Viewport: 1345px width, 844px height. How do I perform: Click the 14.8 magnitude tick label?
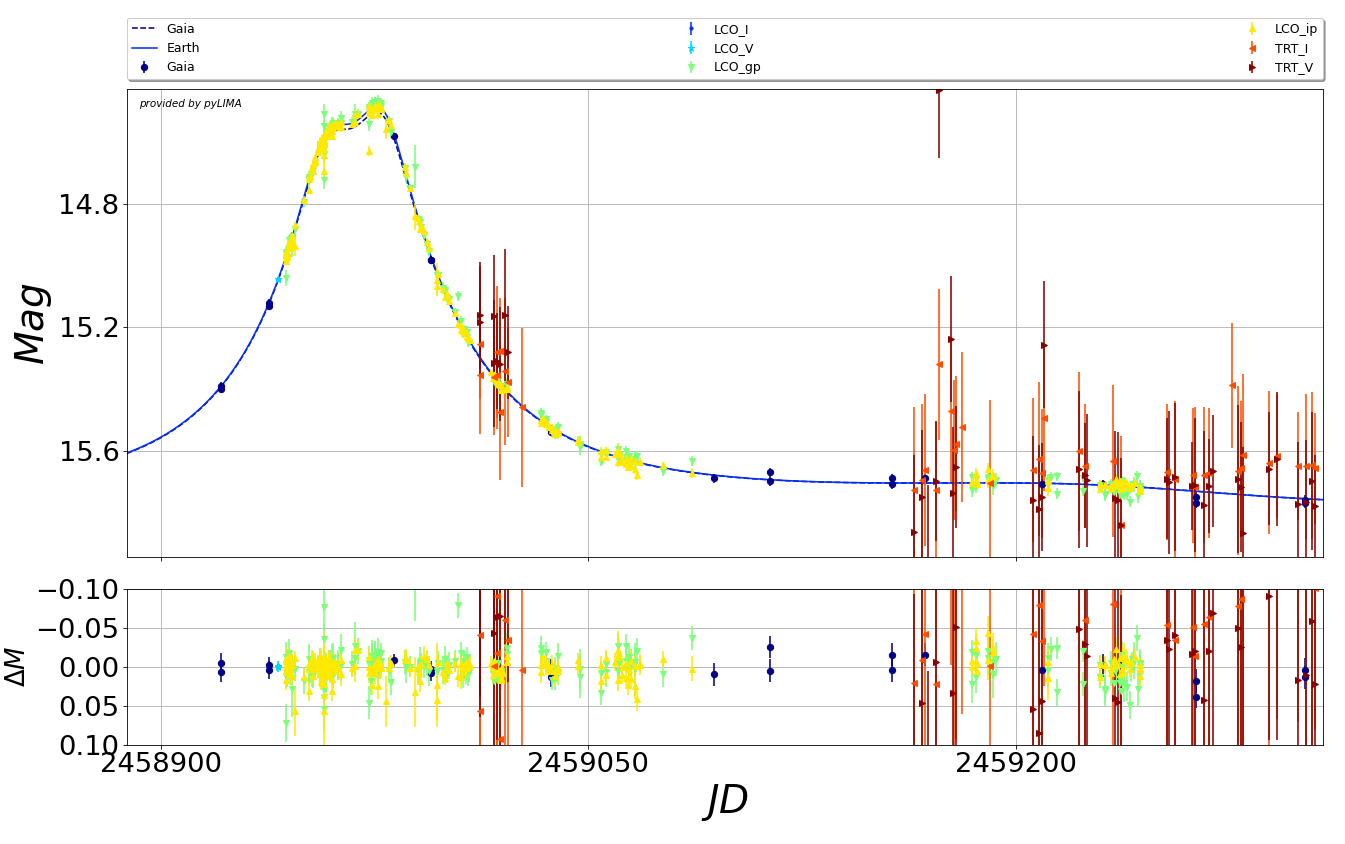(88, 205)
